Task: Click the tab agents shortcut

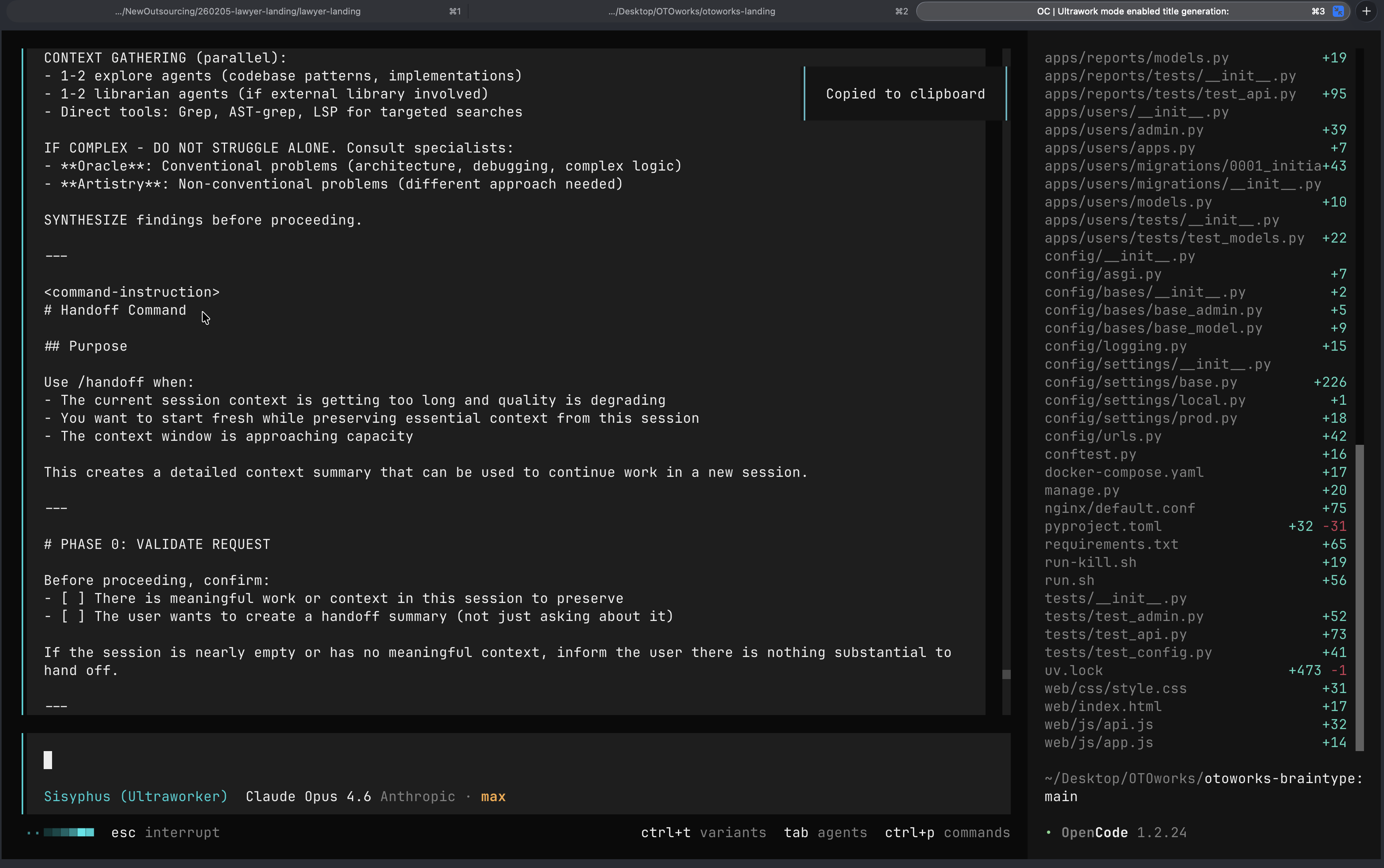Action: click(825, 832)
